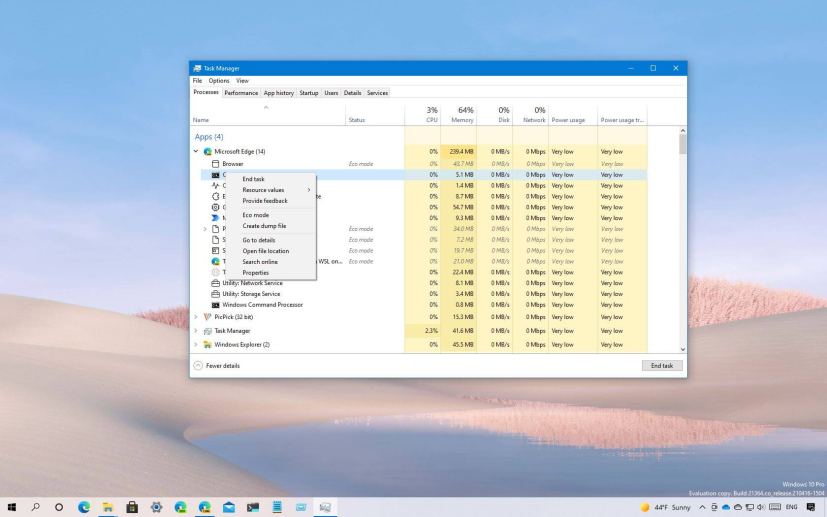Image resolution: width=827 pixels, height=517 pixels.
Task: Click the Fewer details arrow icon
Action: [x=198, y=366]
